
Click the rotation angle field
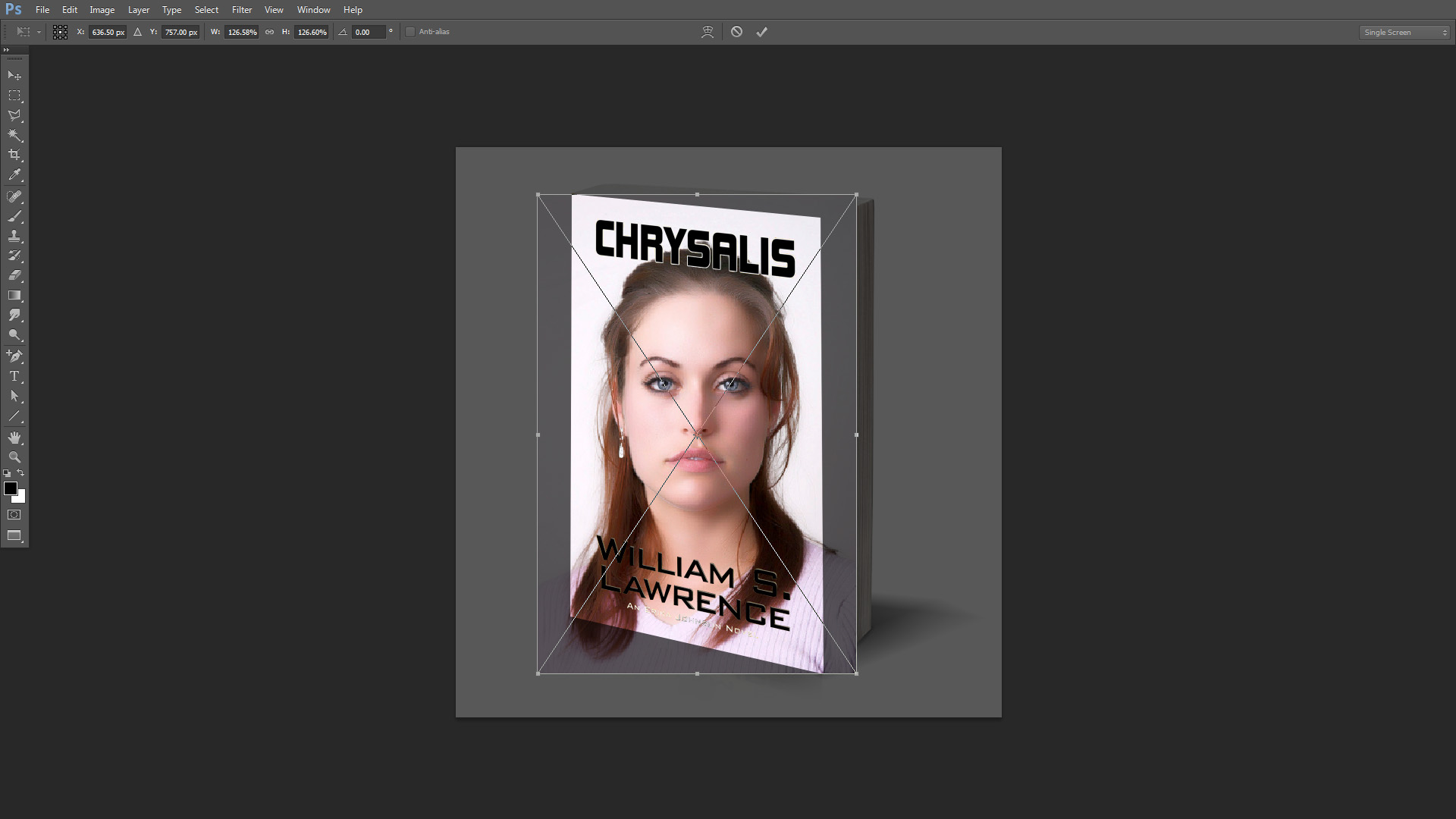point(369,32)
